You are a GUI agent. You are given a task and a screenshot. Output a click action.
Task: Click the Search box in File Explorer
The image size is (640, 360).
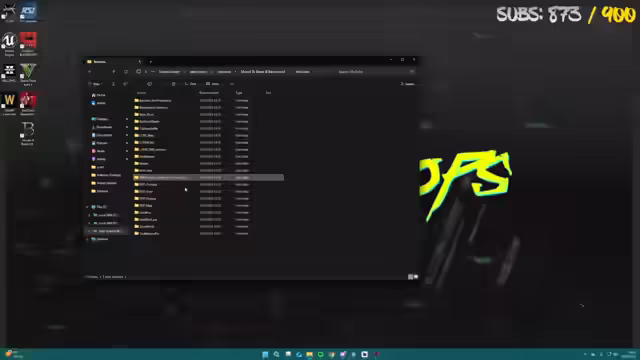(374, 72)
